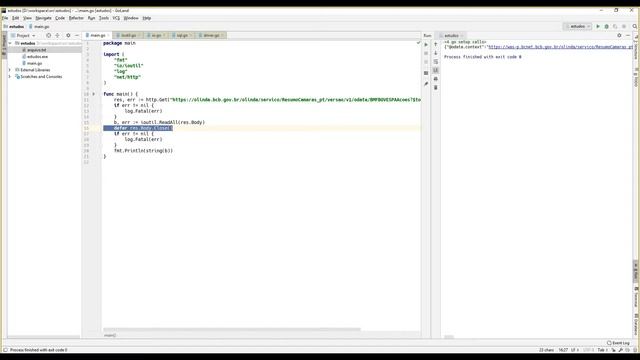Image resolution: width=640 pixels, height=360 pixels.
Task: Open the estudos run configuration dropdown
Action: pos(578,26)
